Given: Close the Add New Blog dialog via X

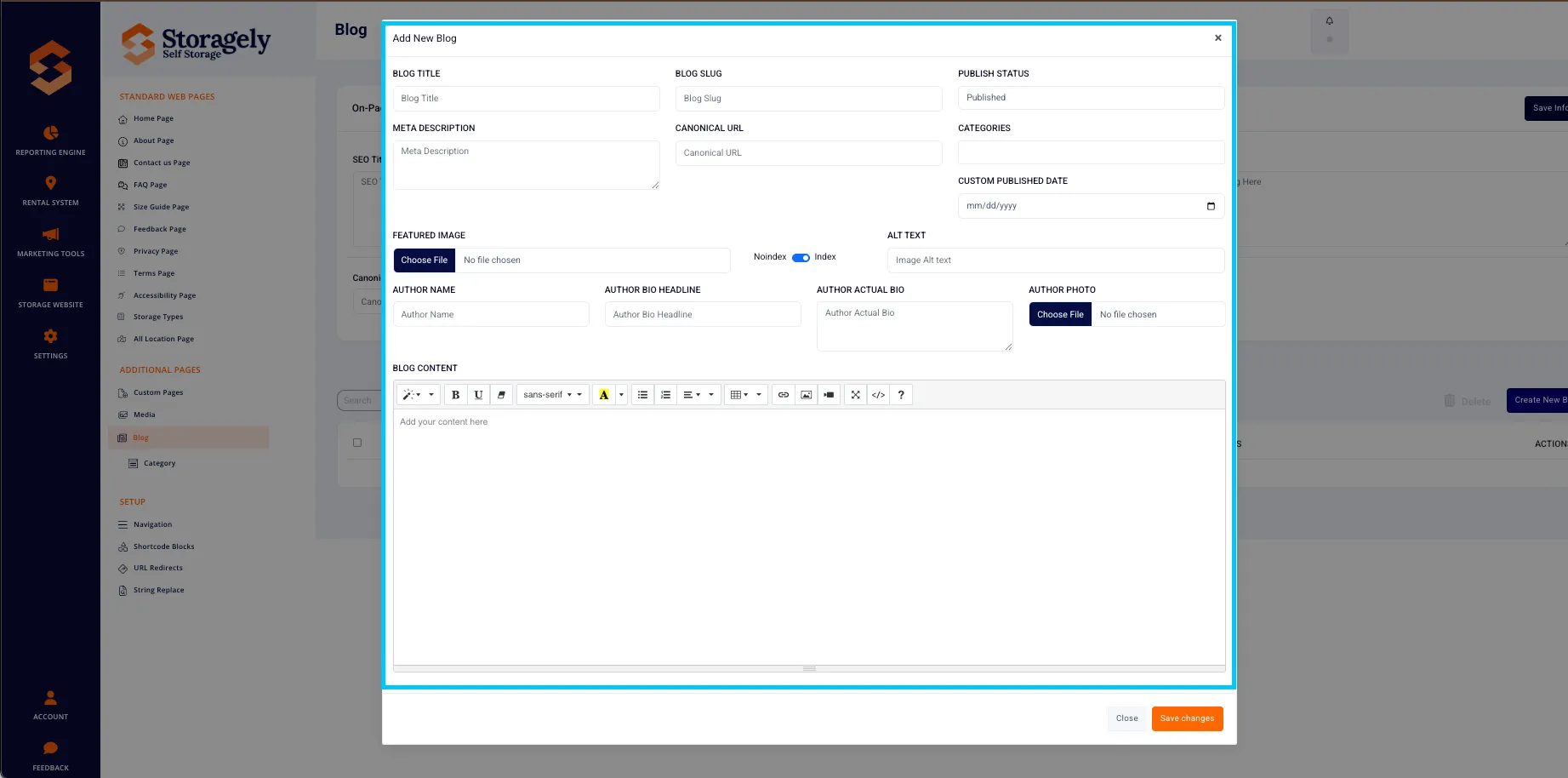Looking at the screenshot, I should 1218,37.
